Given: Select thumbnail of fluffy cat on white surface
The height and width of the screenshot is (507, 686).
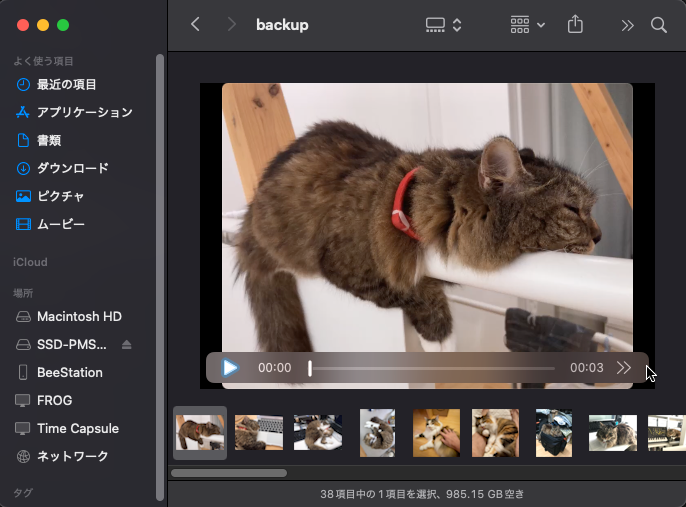Looking at the screenshot, I should (612, 433).
